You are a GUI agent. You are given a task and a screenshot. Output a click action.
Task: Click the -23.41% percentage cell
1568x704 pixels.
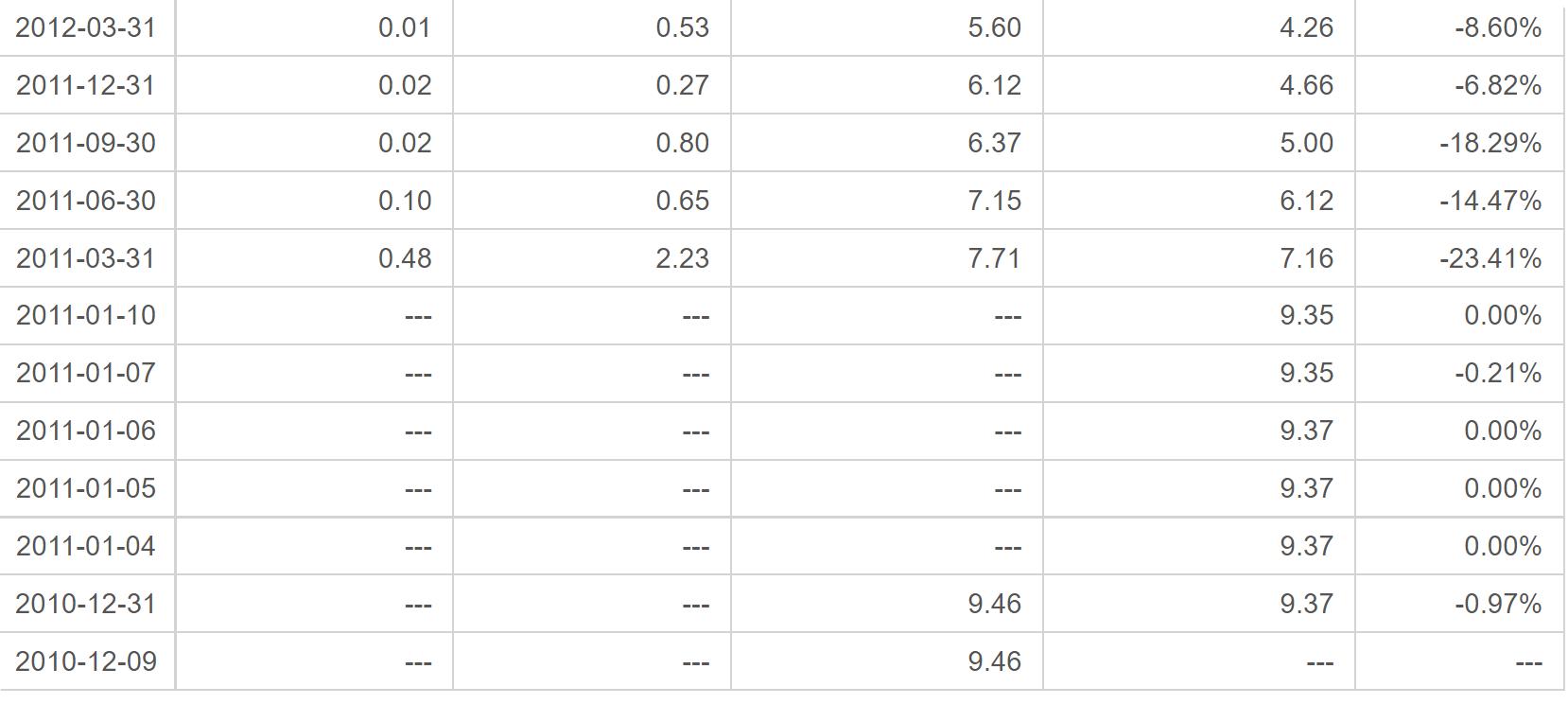(1460, 258)
